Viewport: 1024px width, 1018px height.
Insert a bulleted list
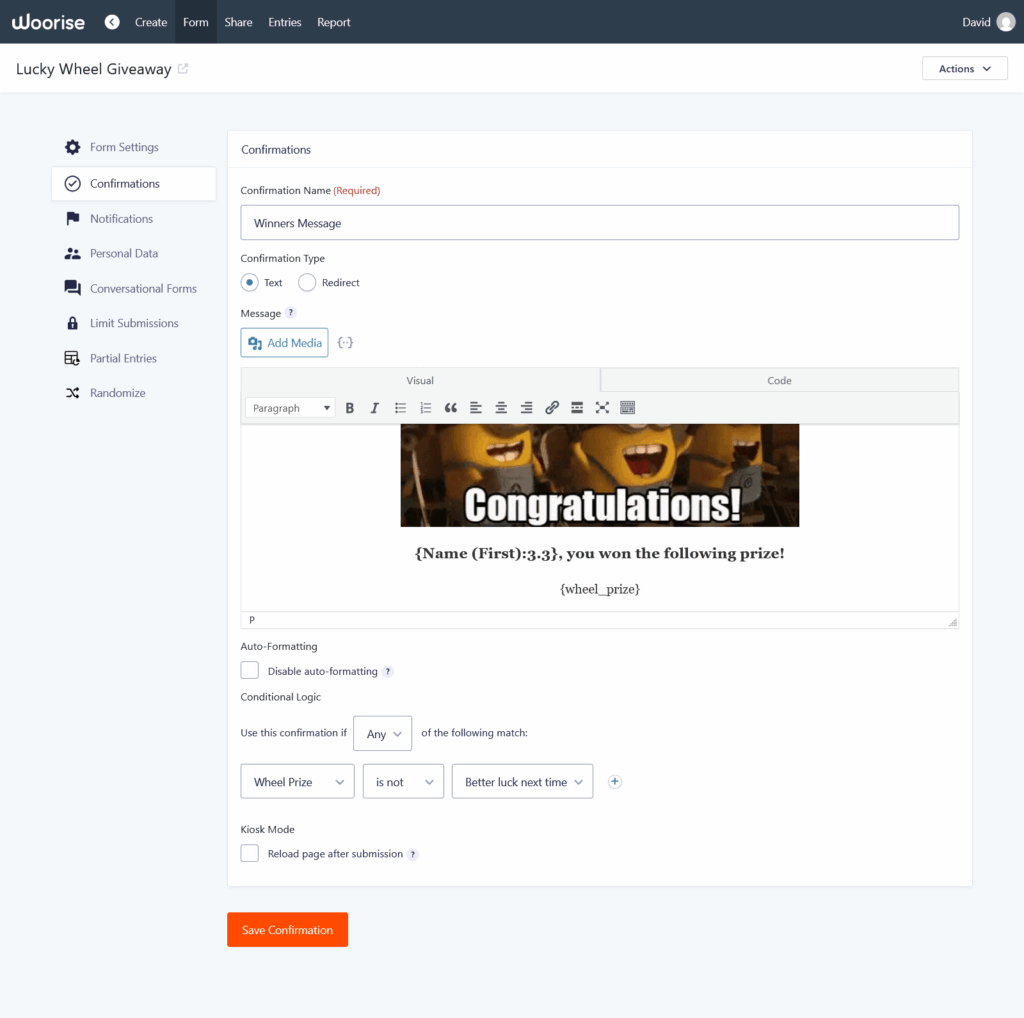[x=400, y=408]
